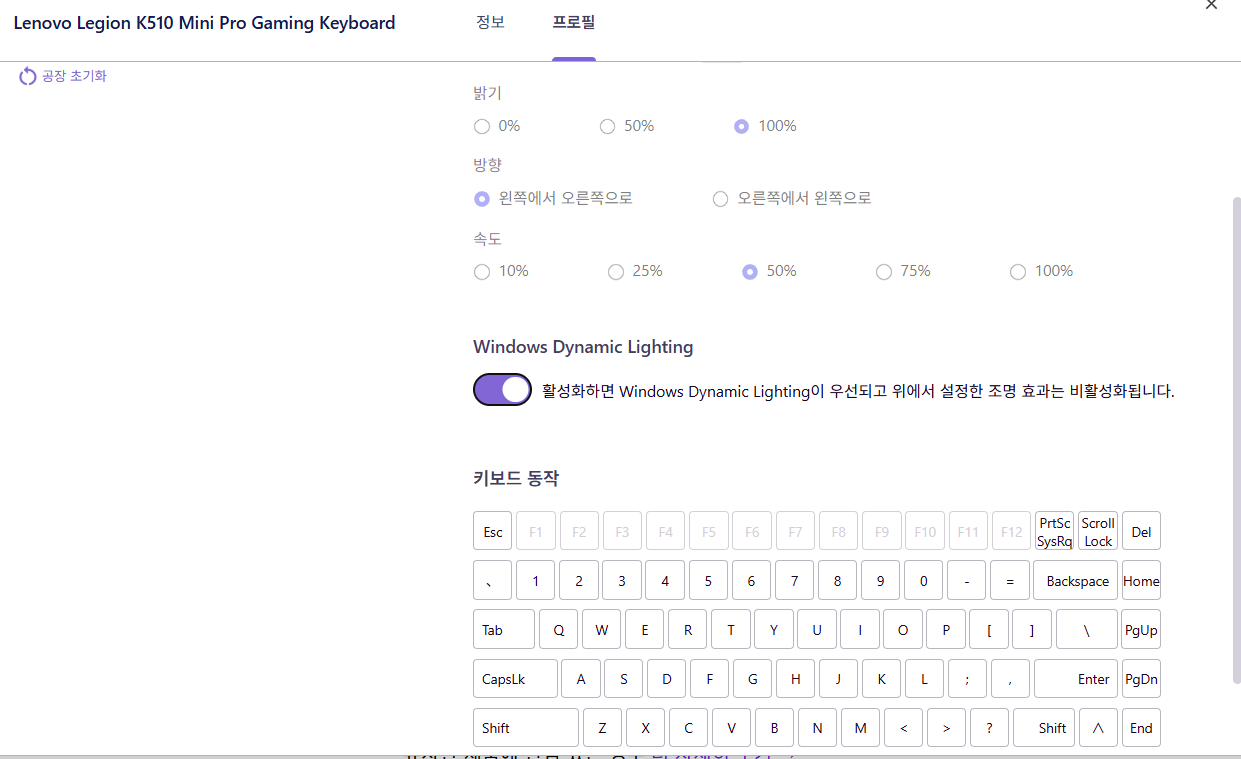Select the M key
Image resolution: width=1241 pixels, height=759 pixels.
[x=860, y=727]
